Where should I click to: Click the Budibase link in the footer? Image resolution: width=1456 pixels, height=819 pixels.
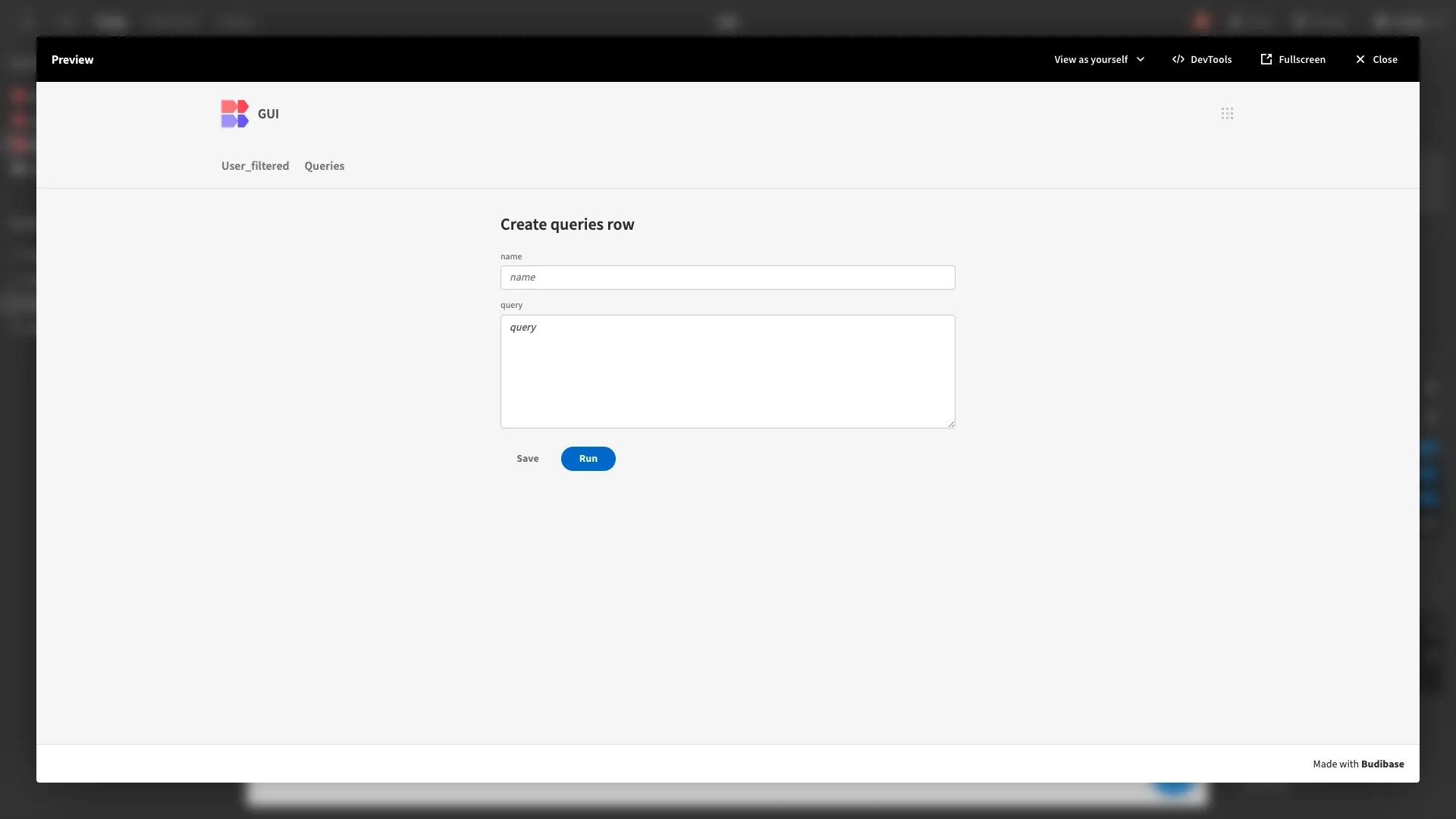1382,764
